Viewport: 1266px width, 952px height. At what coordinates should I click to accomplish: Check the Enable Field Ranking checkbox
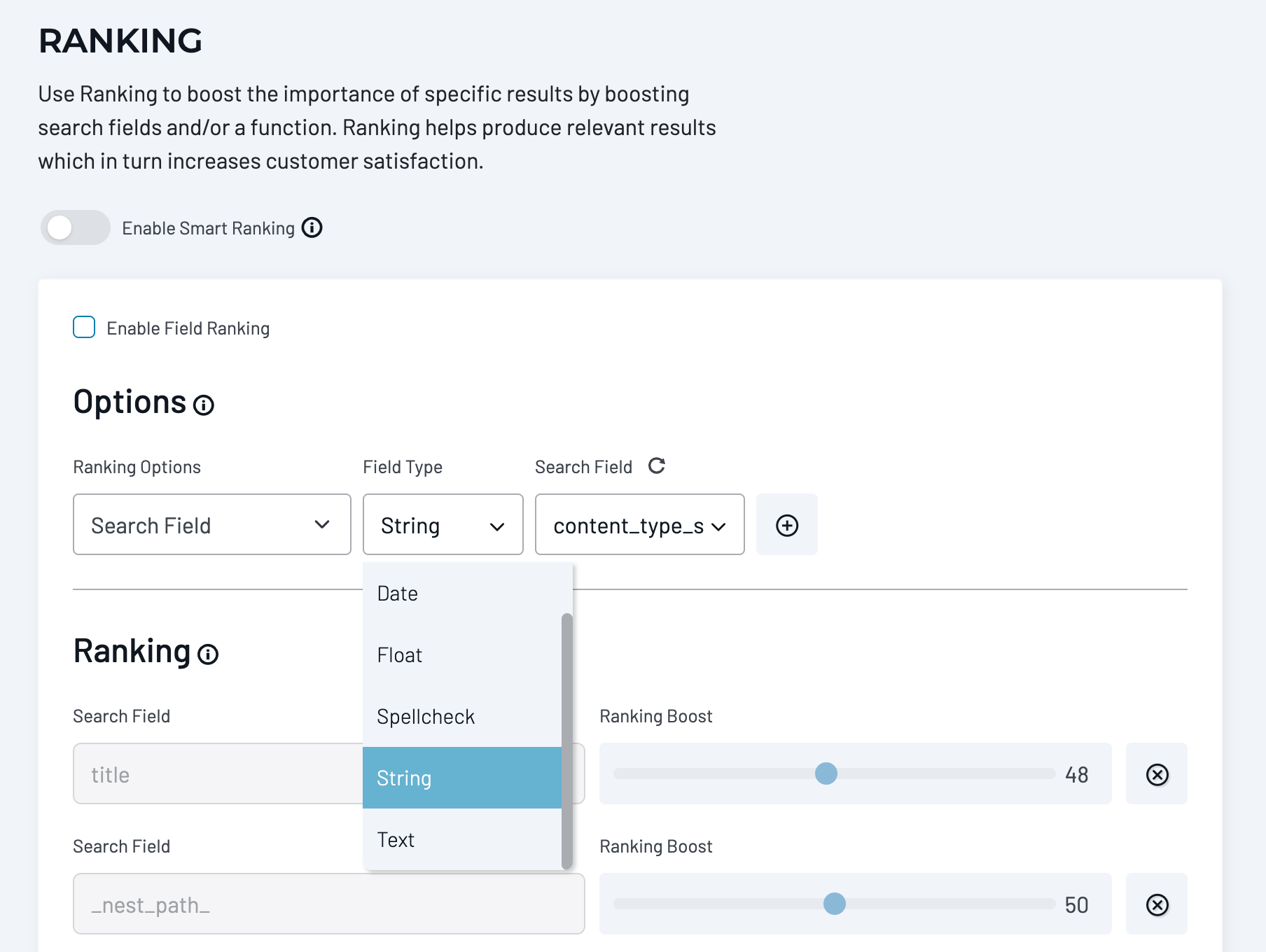[84, 327]
